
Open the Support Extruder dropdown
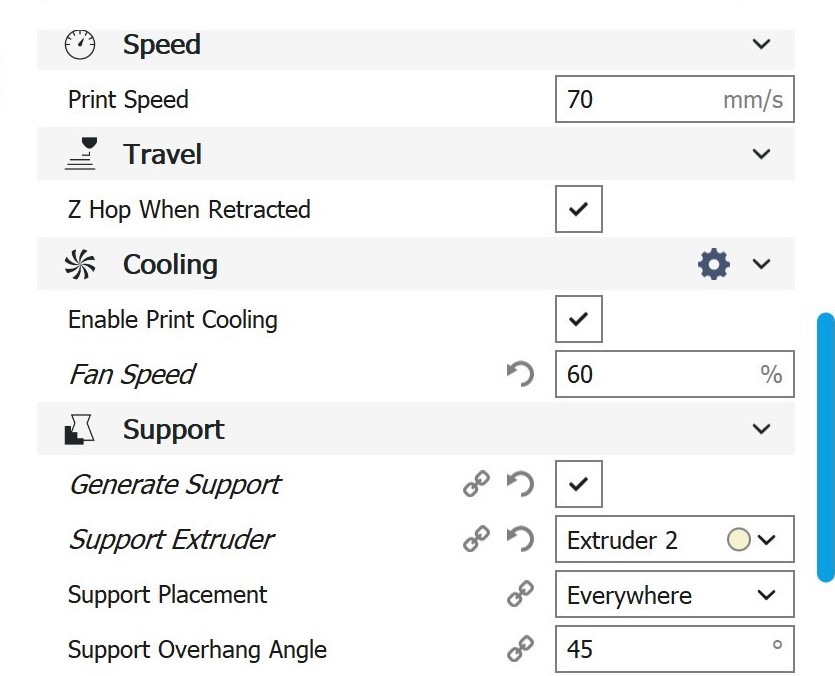click(674, 540)
